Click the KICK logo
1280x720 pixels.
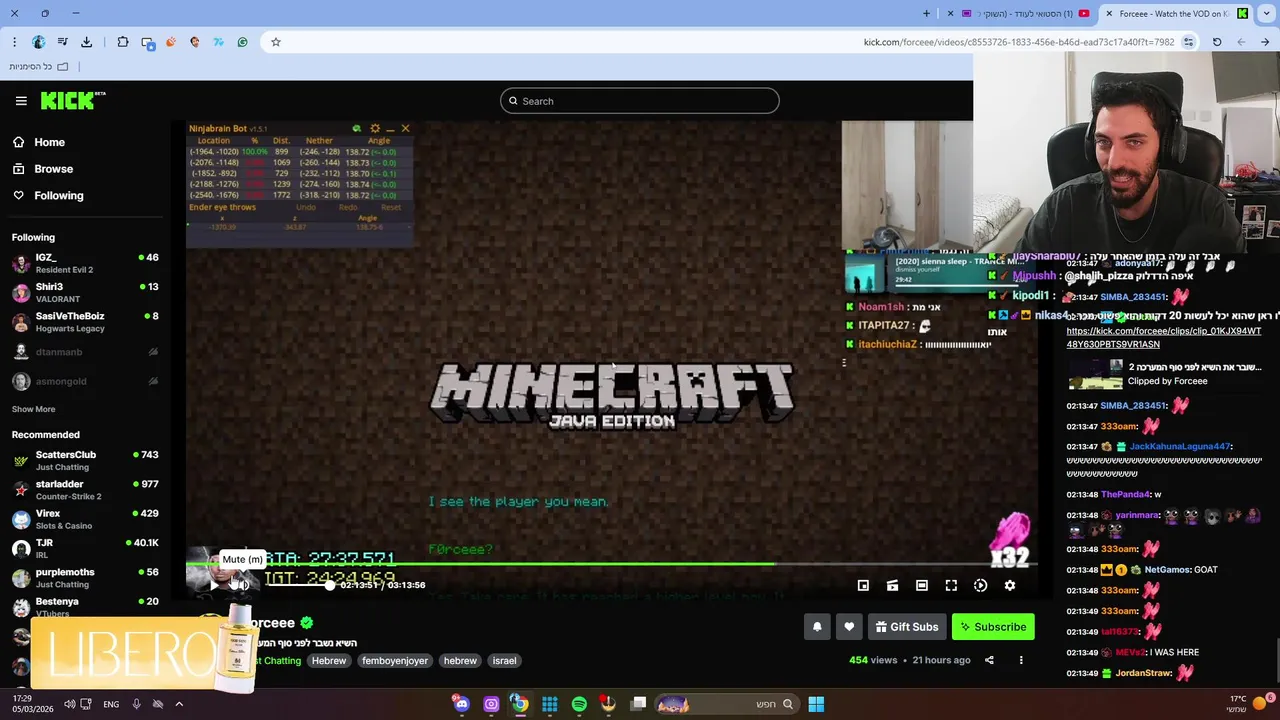click(x=73, y=100)
